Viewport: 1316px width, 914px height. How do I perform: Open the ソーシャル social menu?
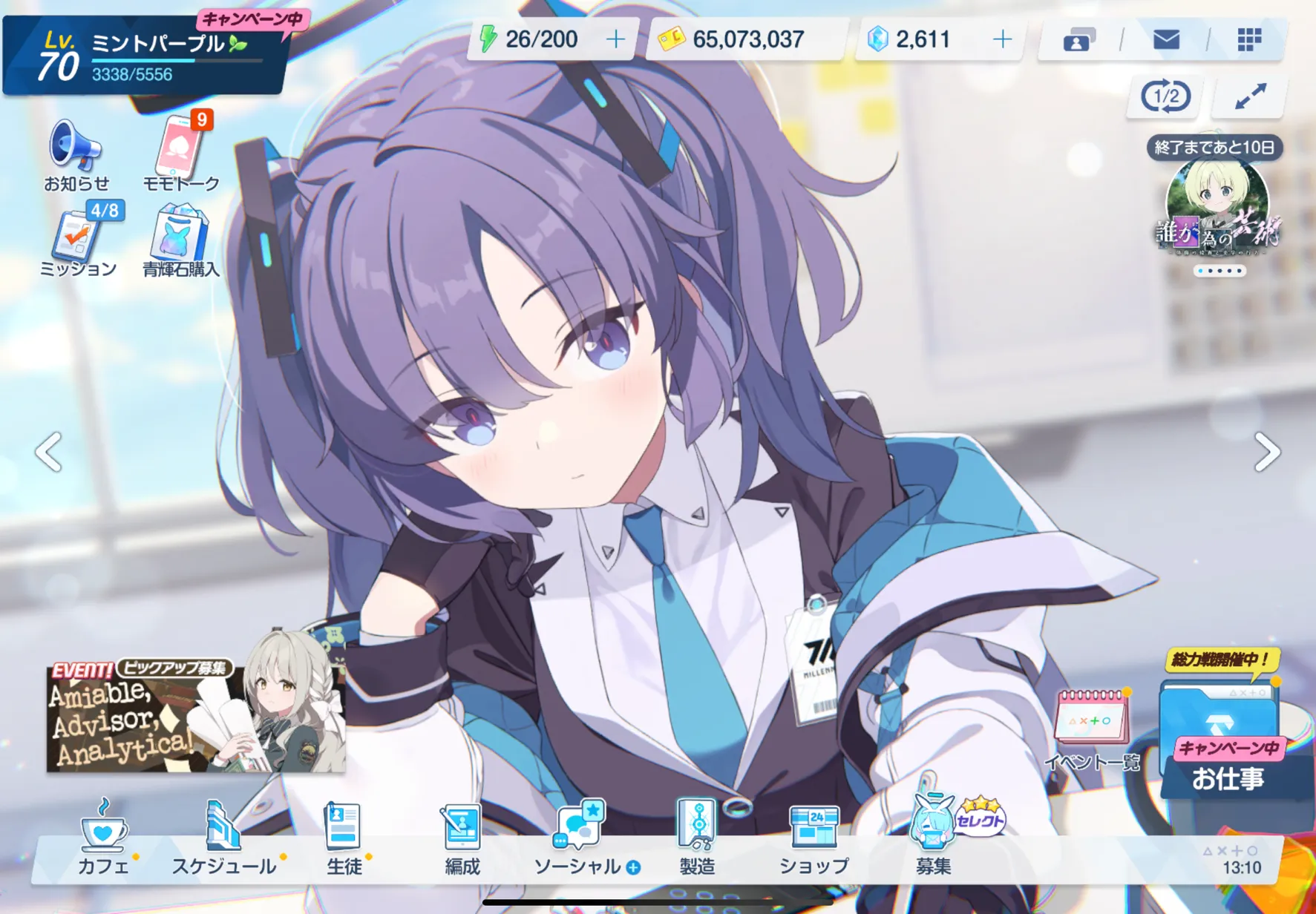(x=579, y=838)
